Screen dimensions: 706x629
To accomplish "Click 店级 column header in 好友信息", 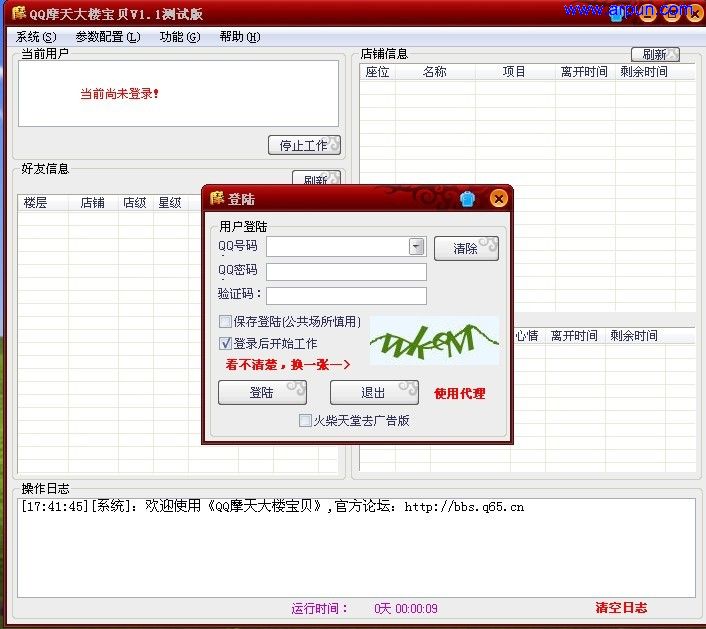I will [135, 203].
